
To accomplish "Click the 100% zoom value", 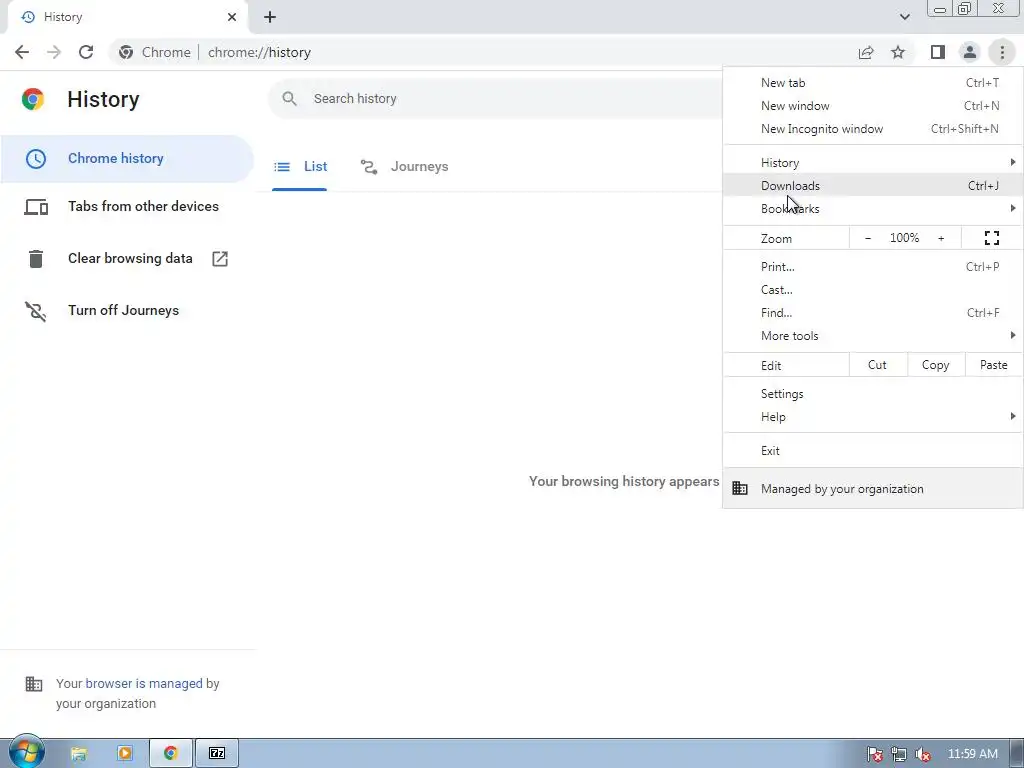I will point(904,238).
